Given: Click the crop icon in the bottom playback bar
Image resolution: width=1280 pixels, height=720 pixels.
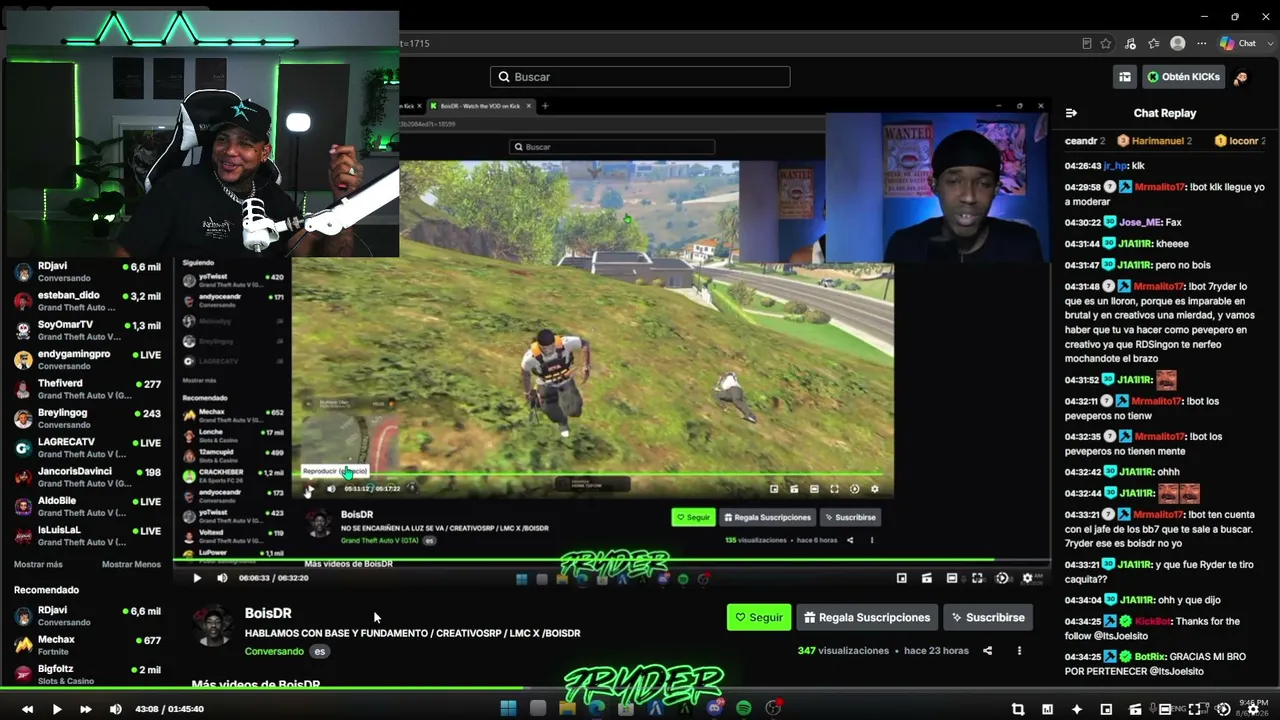Looking at the screenshot, I should tap(1018, 709).
